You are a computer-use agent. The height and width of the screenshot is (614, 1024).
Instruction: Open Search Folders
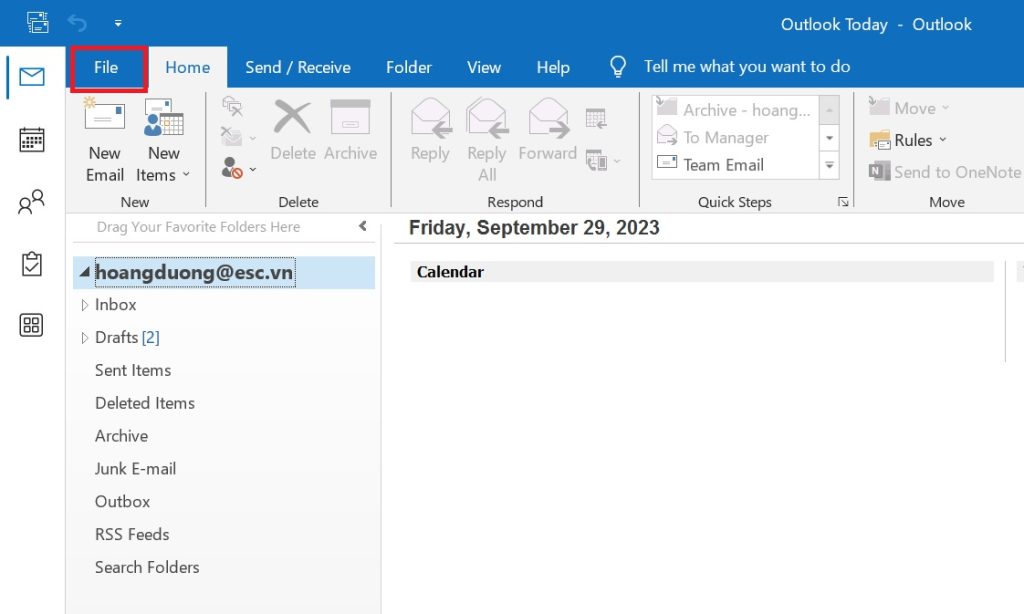147,567
